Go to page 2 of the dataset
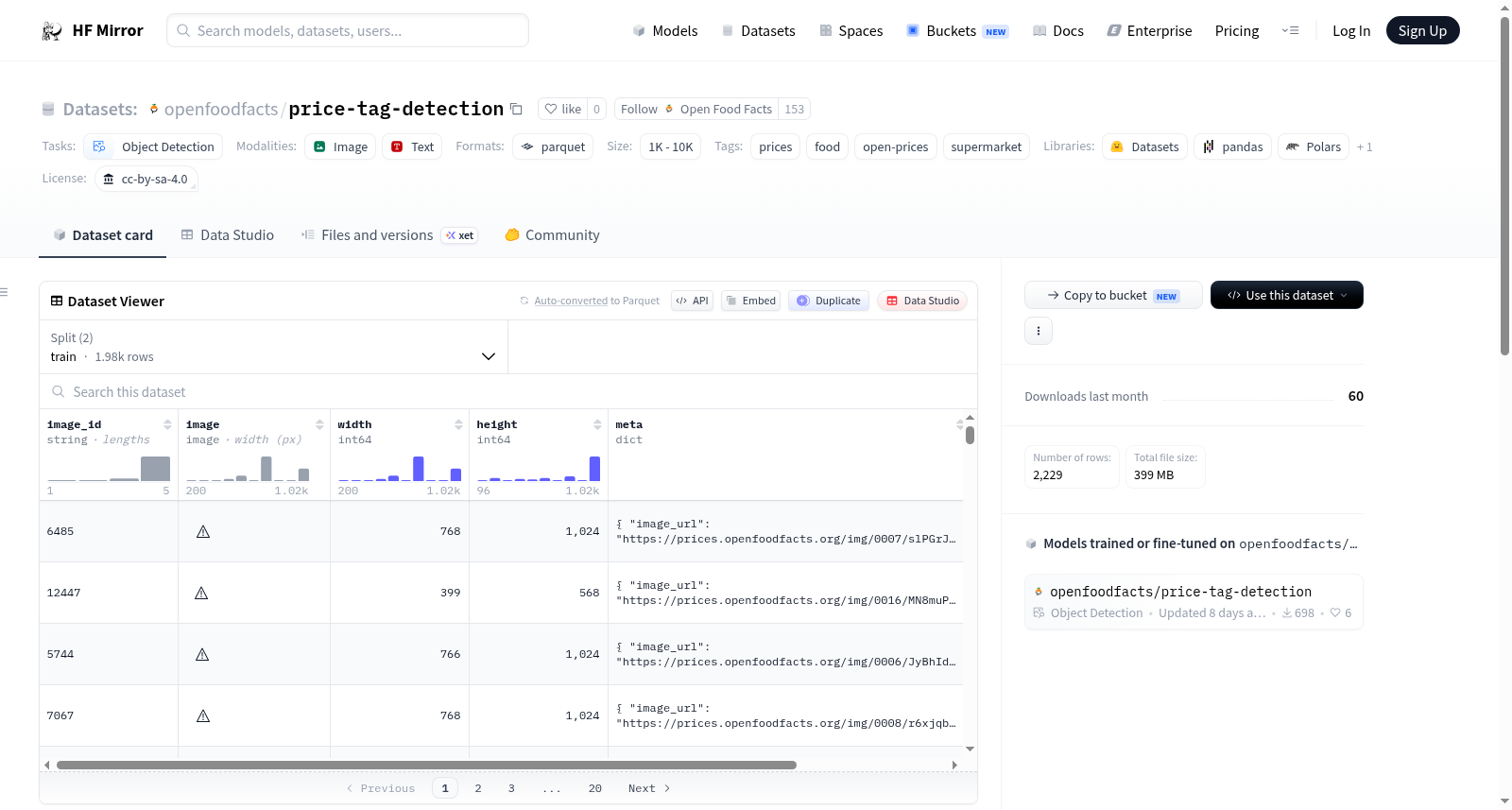Viewport: 1512px width, 810px height. point(478,788)
